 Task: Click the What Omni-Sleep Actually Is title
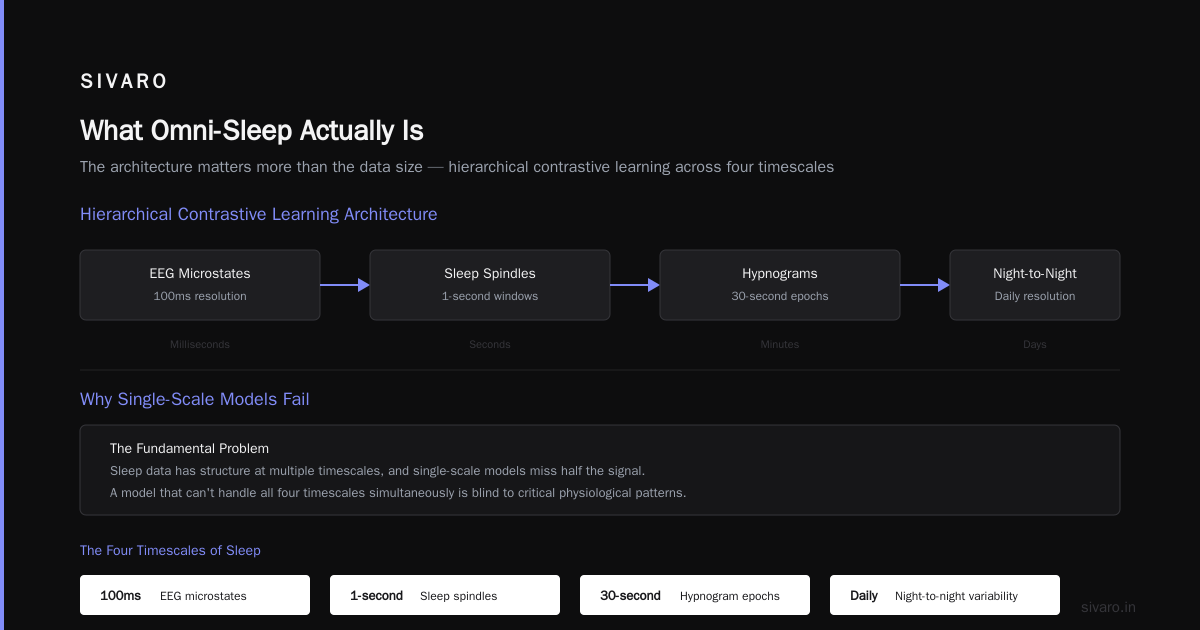tap(252, 131)
